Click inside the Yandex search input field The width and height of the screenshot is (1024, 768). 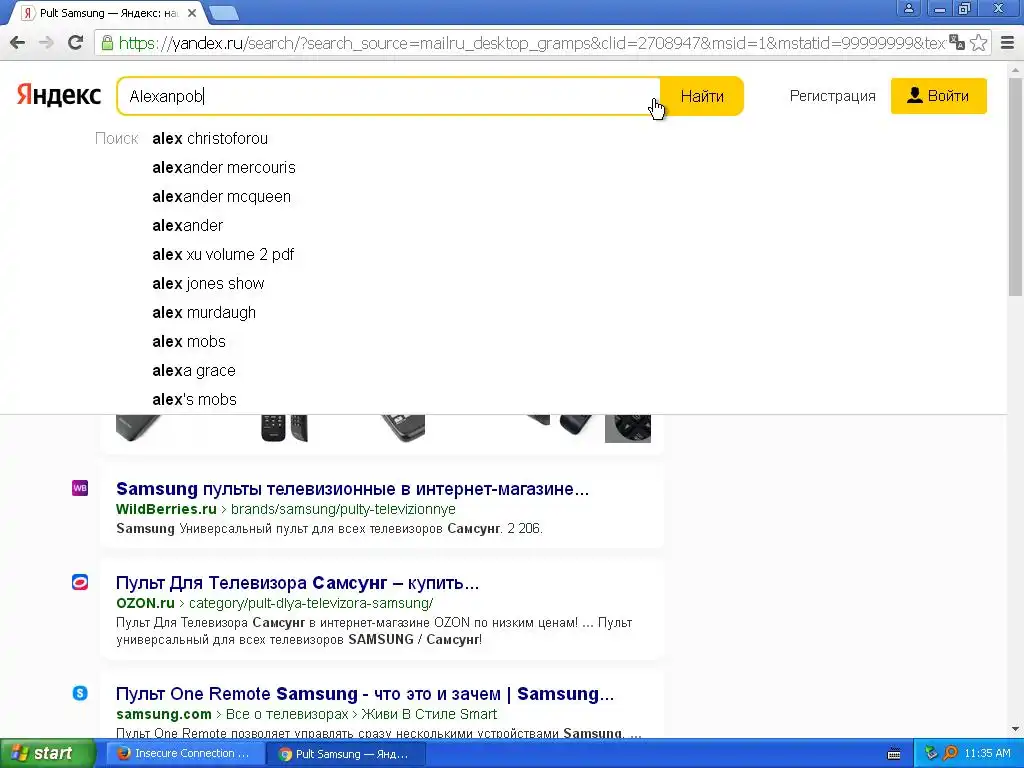click(x=389, y=96)
